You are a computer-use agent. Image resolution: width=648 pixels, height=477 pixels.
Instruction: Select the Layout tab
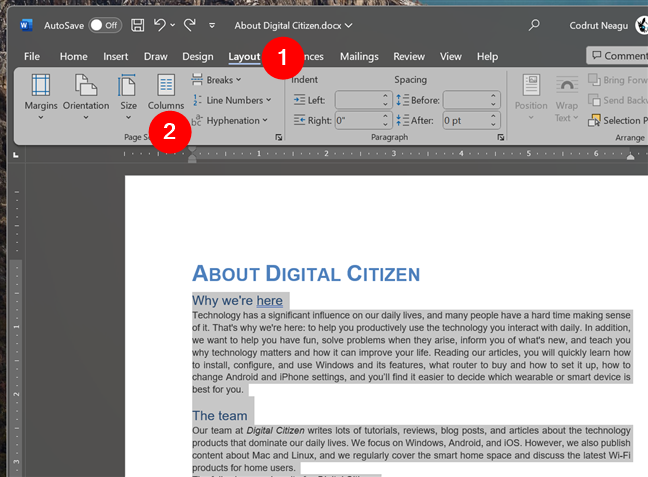click(244, 57)
